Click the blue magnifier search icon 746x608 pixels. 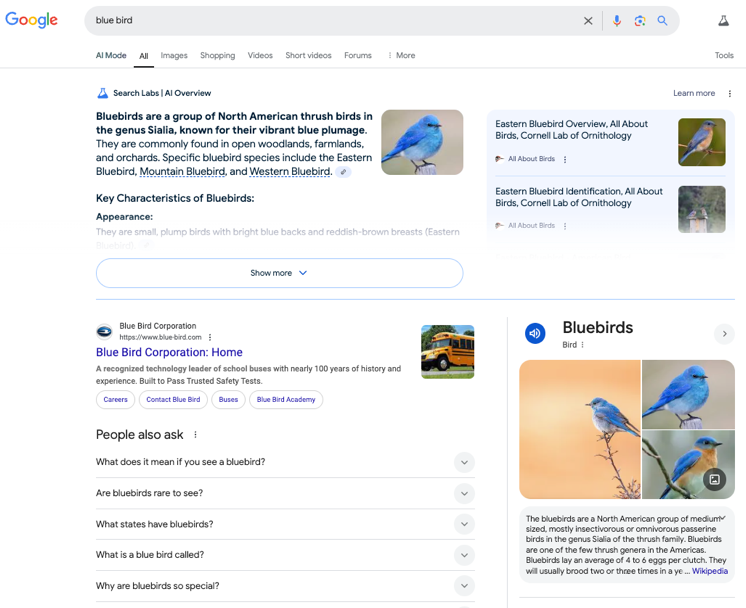[662, 21]
